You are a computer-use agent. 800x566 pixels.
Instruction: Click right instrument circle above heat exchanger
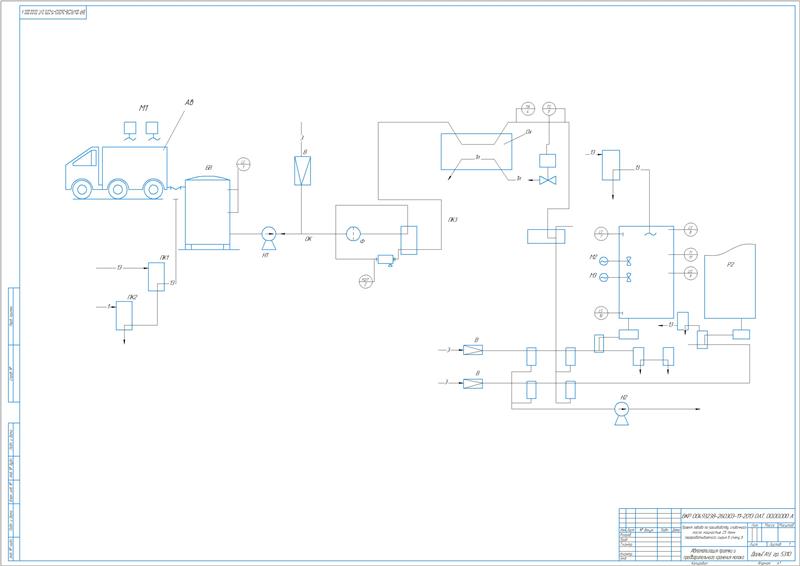(x=548, y=108)
